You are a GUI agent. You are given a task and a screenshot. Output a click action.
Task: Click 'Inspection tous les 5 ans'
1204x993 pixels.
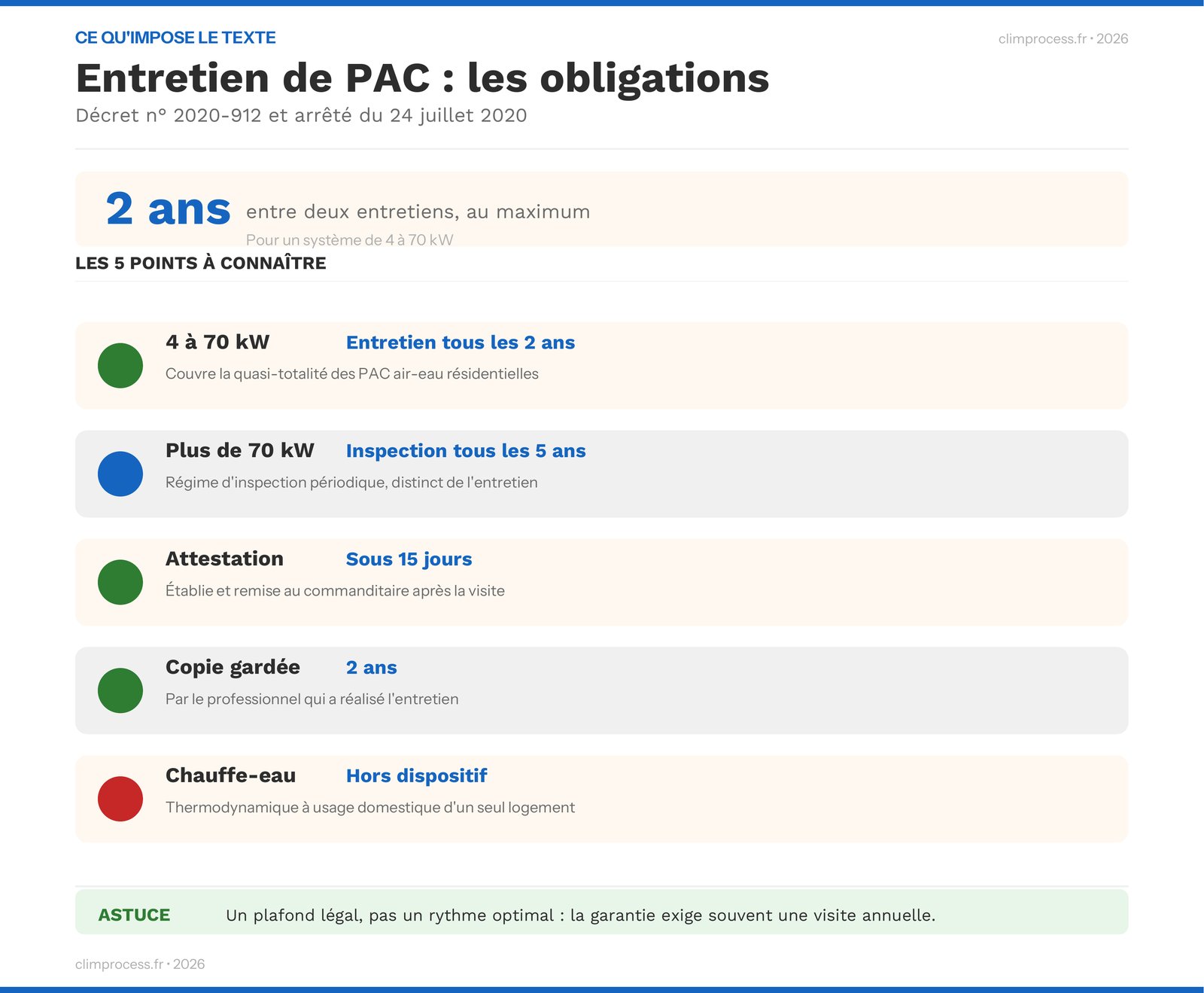pos(466,451)
